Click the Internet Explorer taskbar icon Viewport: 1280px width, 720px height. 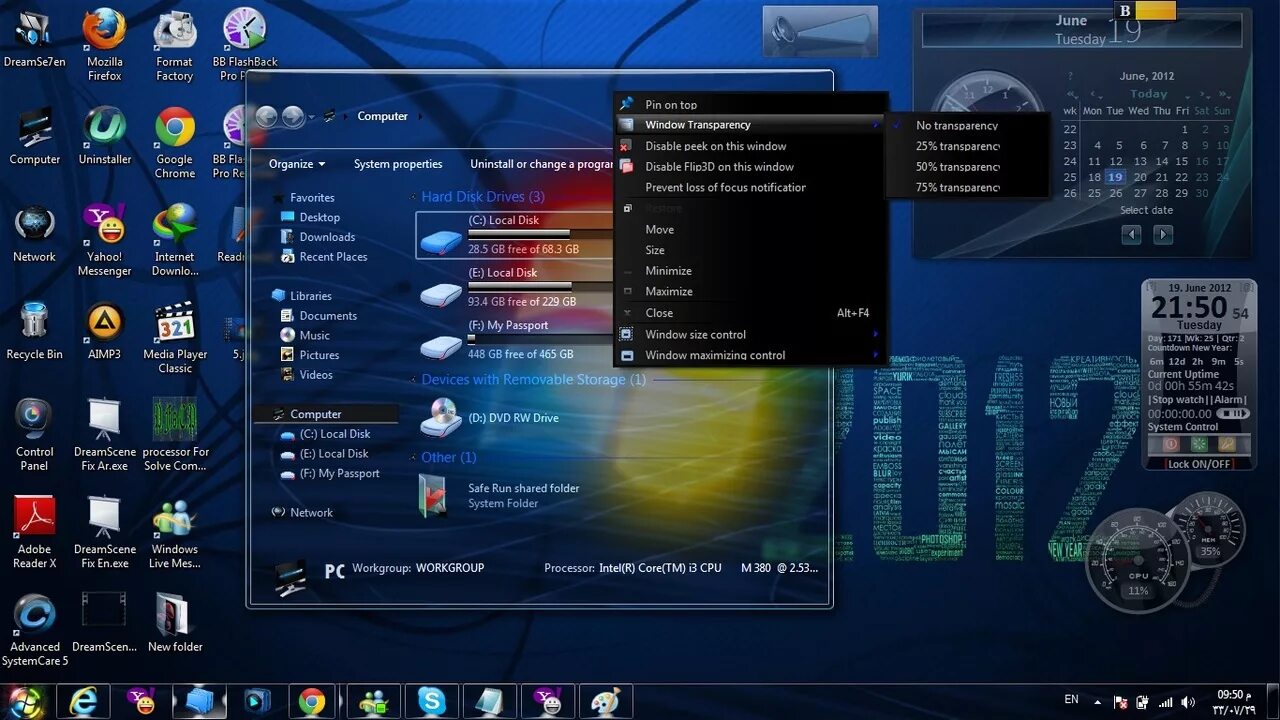[82, 701]
